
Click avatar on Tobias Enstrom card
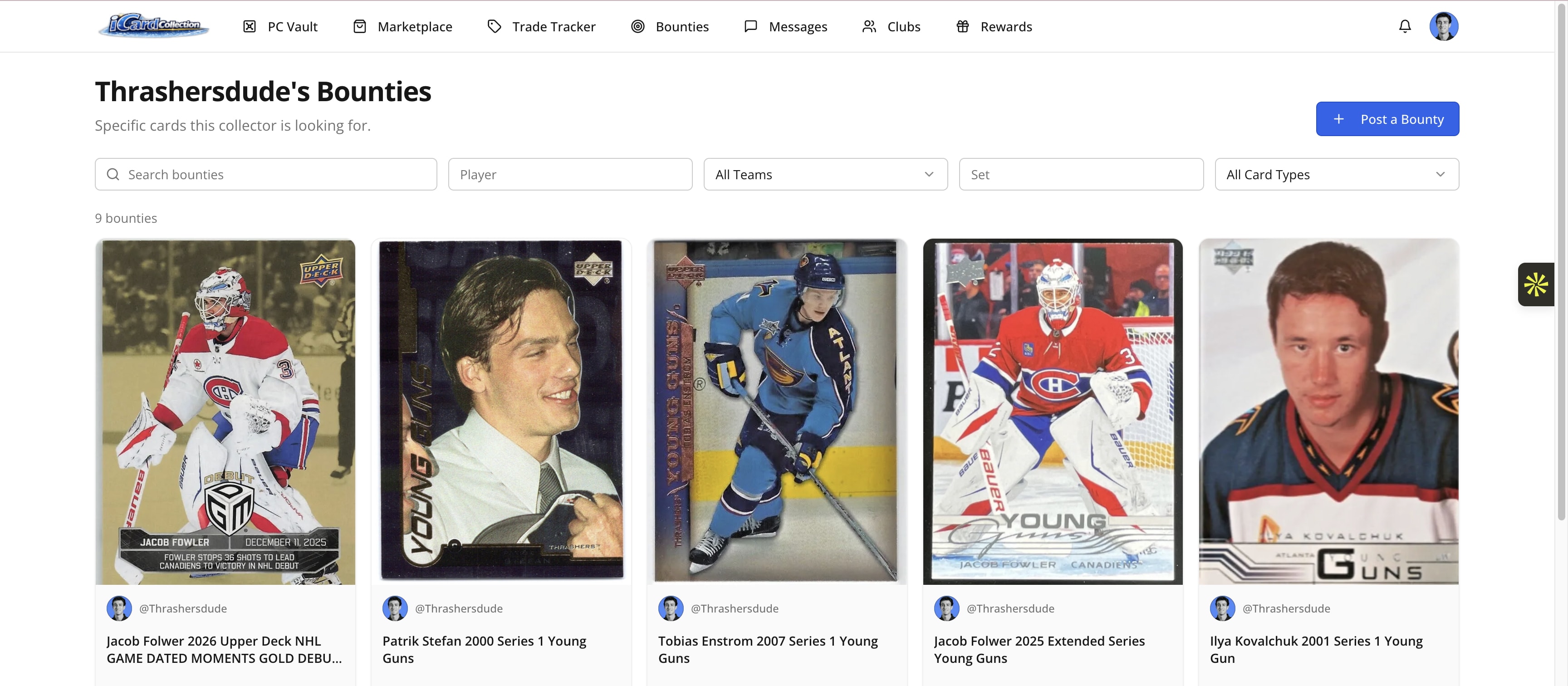tap(671, 608)
